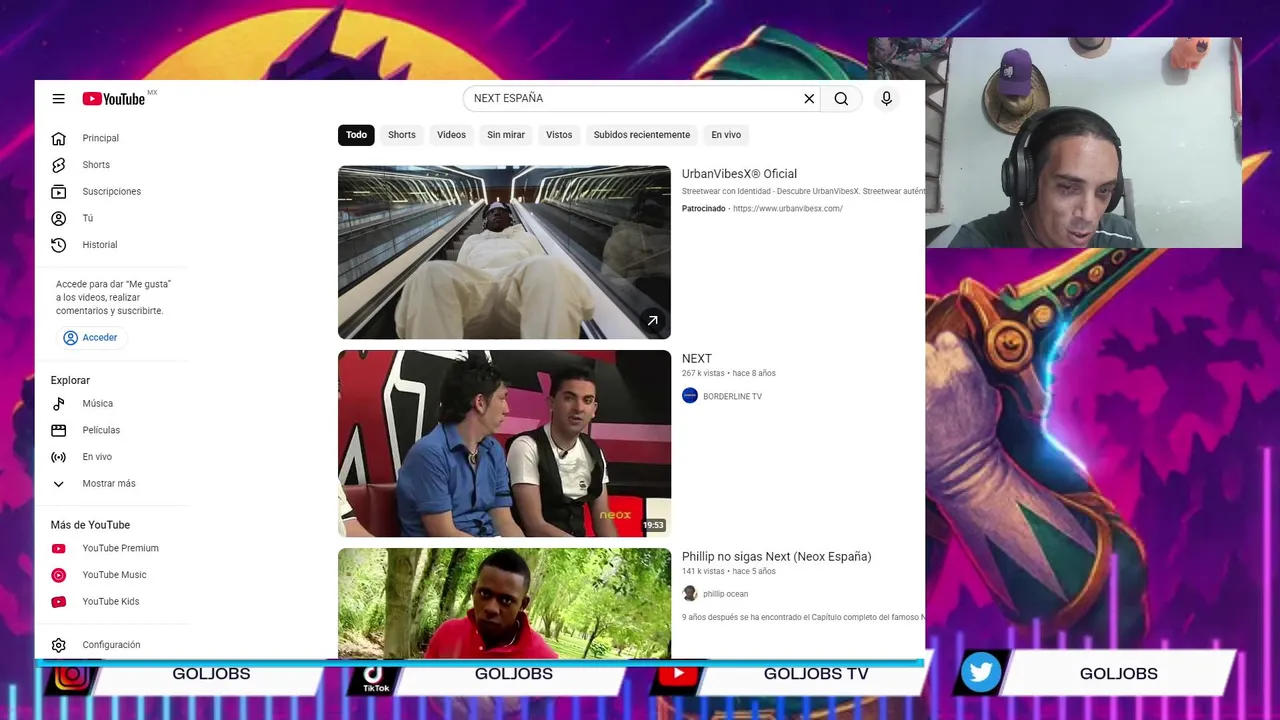The image size is (1280, 720).
Task: Open the YouTube Kids sidebar label
Action: click(x=111, y=602)
